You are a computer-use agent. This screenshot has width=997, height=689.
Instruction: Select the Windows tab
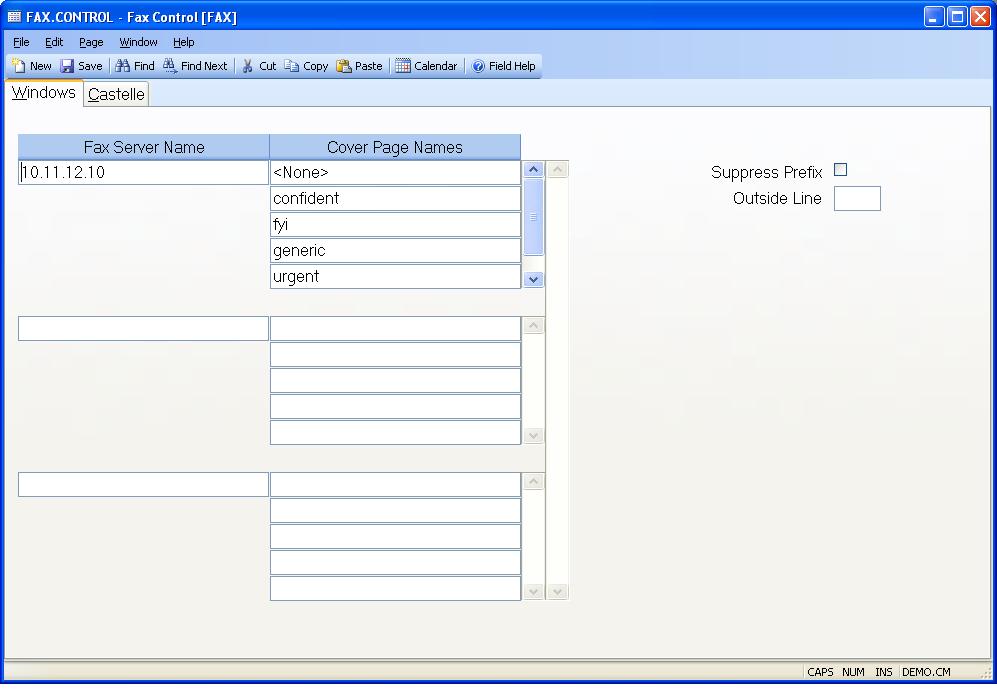(x=44, y=93)
